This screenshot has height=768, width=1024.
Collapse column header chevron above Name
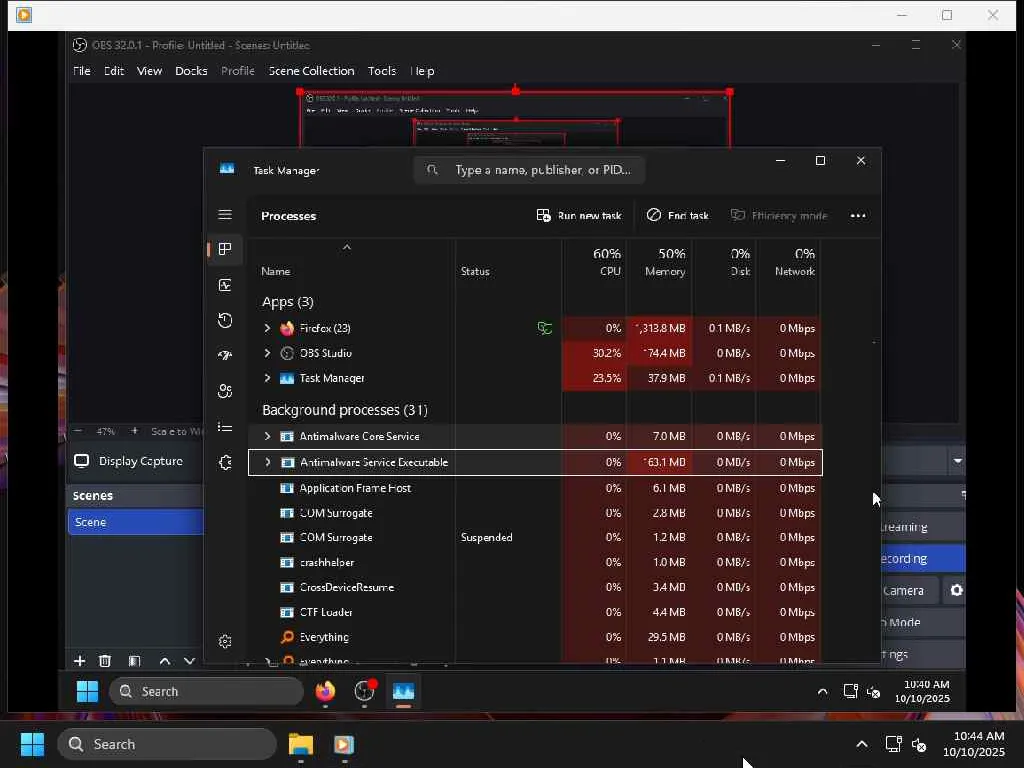(x=347, y=248)
